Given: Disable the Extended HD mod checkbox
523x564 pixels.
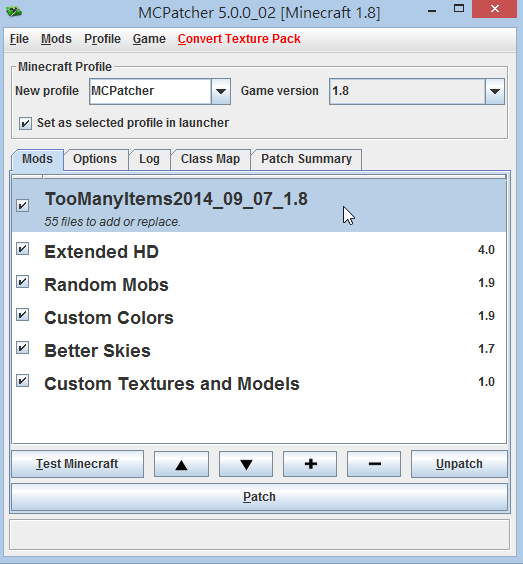Looking at the screenshot, I should [23, 249].
